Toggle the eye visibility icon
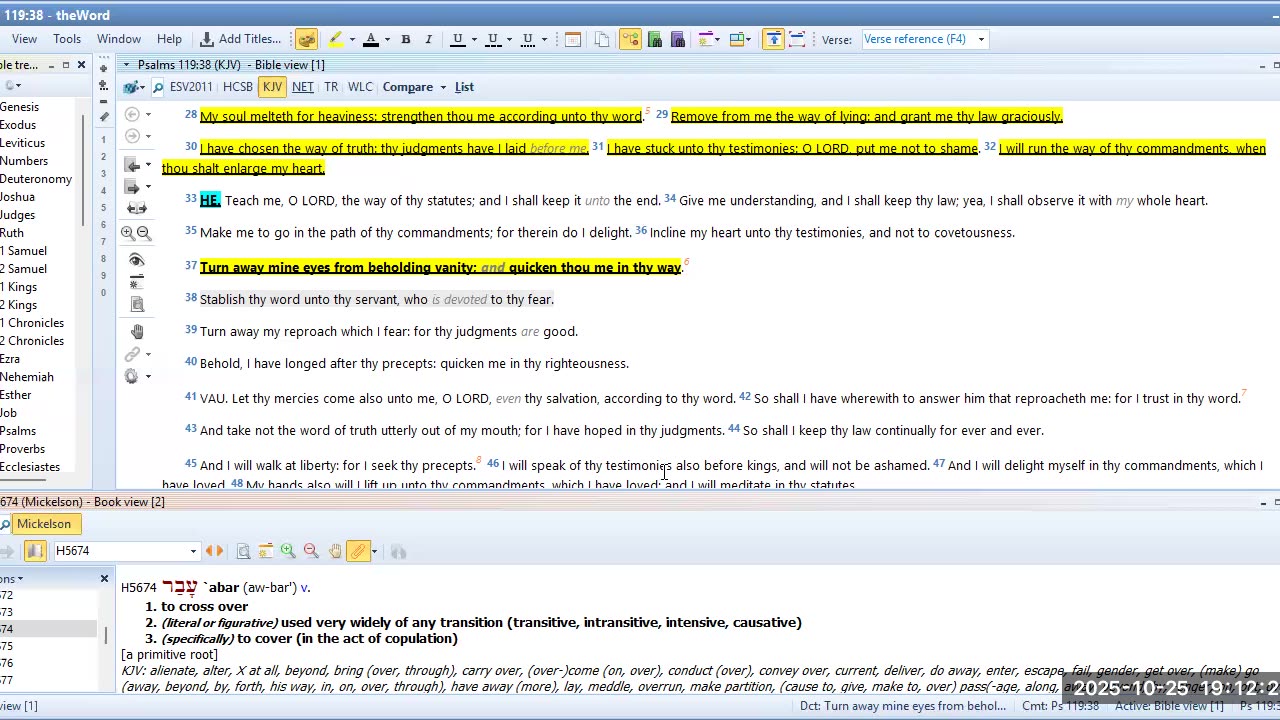Screen dimensions: 1280x720 pos(137,261)
